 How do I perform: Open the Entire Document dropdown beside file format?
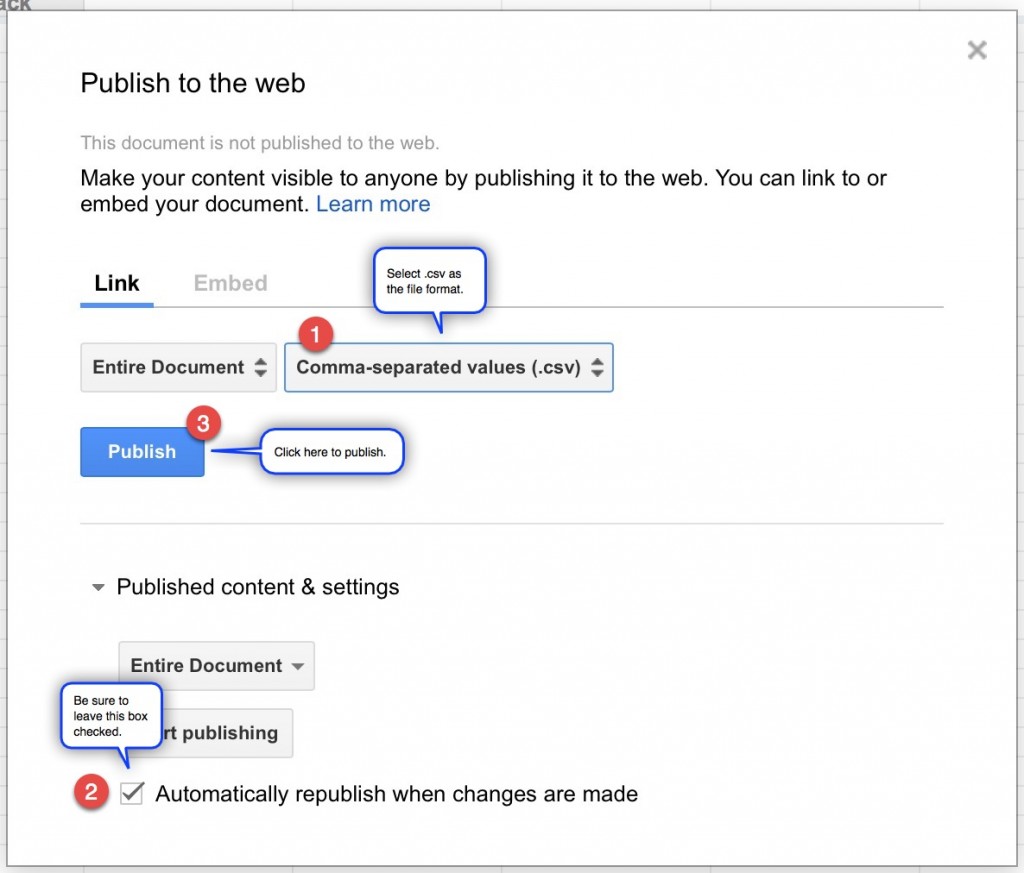[x=179, y=368]
